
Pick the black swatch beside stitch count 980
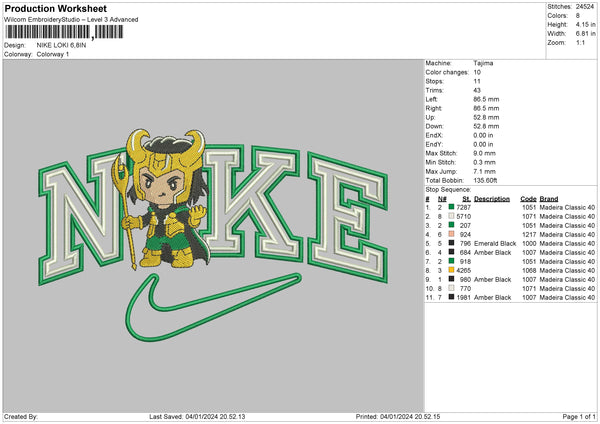(x=452, y=279)
